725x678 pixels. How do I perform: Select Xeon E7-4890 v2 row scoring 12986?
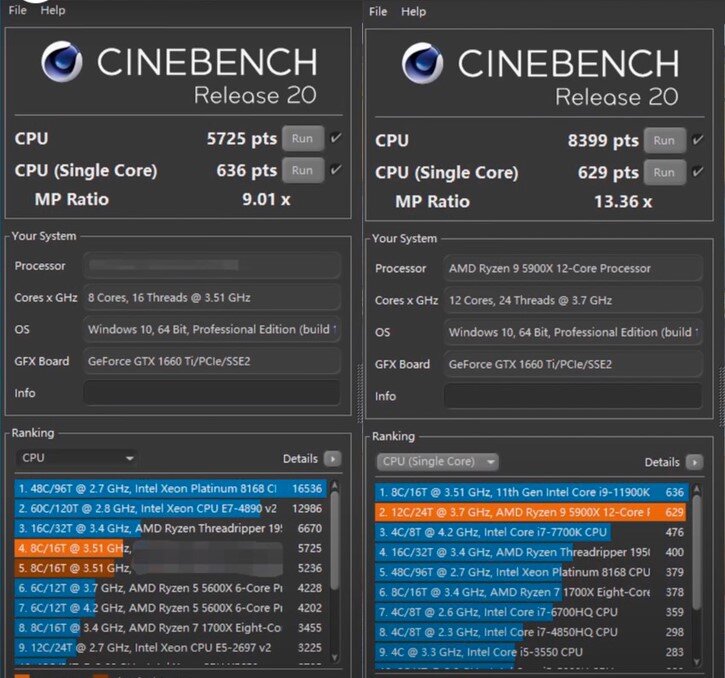coord(171,509)
